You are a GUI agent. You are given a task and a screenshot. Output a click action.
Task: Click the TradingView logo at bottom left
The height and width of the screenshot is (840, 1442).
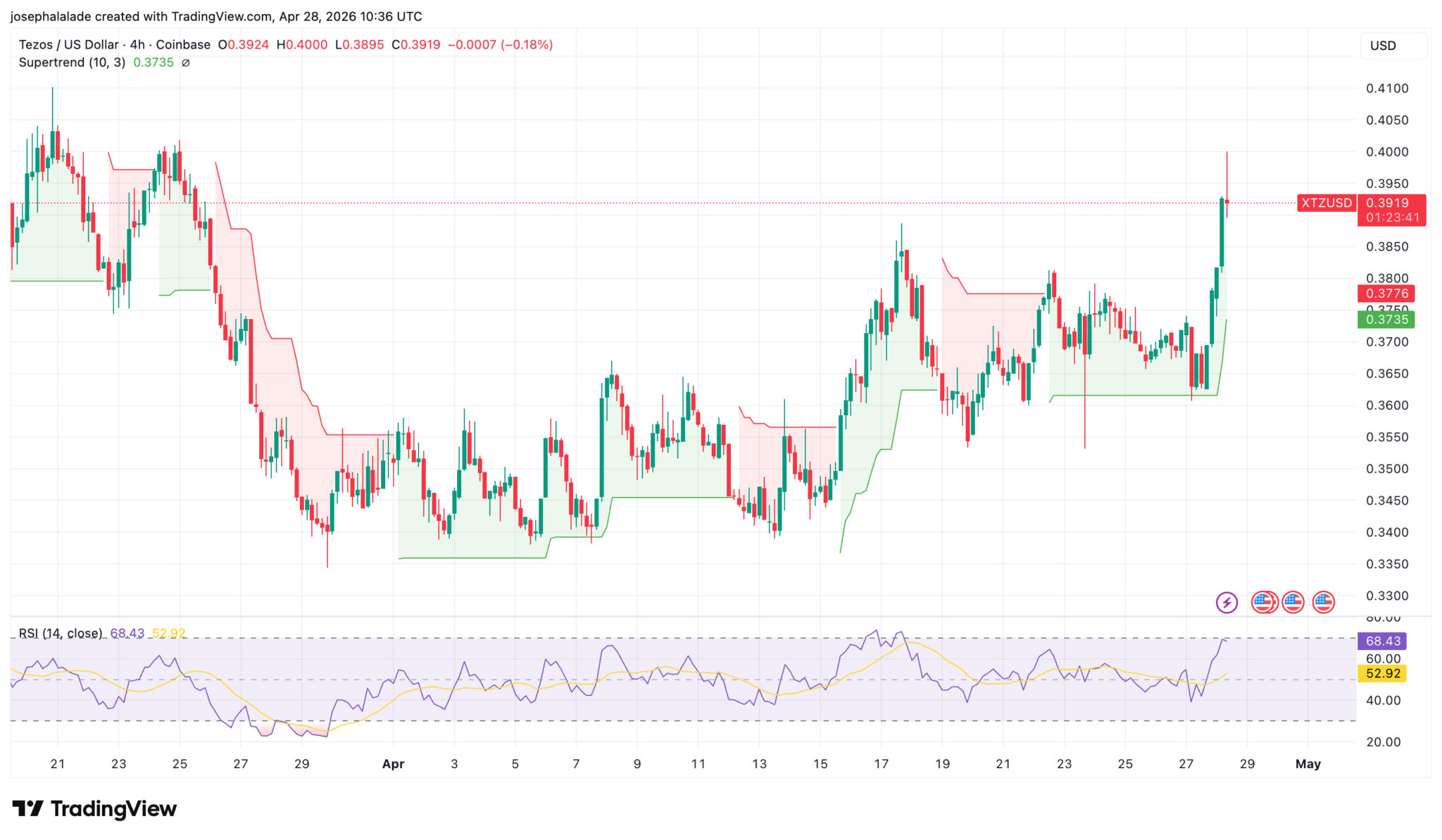coord(94,808)
